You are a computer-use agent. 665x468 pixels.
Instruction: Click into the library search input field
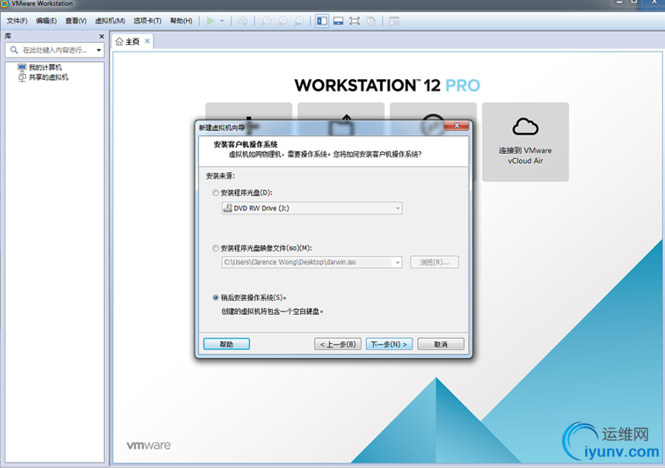pyautogui.click(x=55, y=50)
